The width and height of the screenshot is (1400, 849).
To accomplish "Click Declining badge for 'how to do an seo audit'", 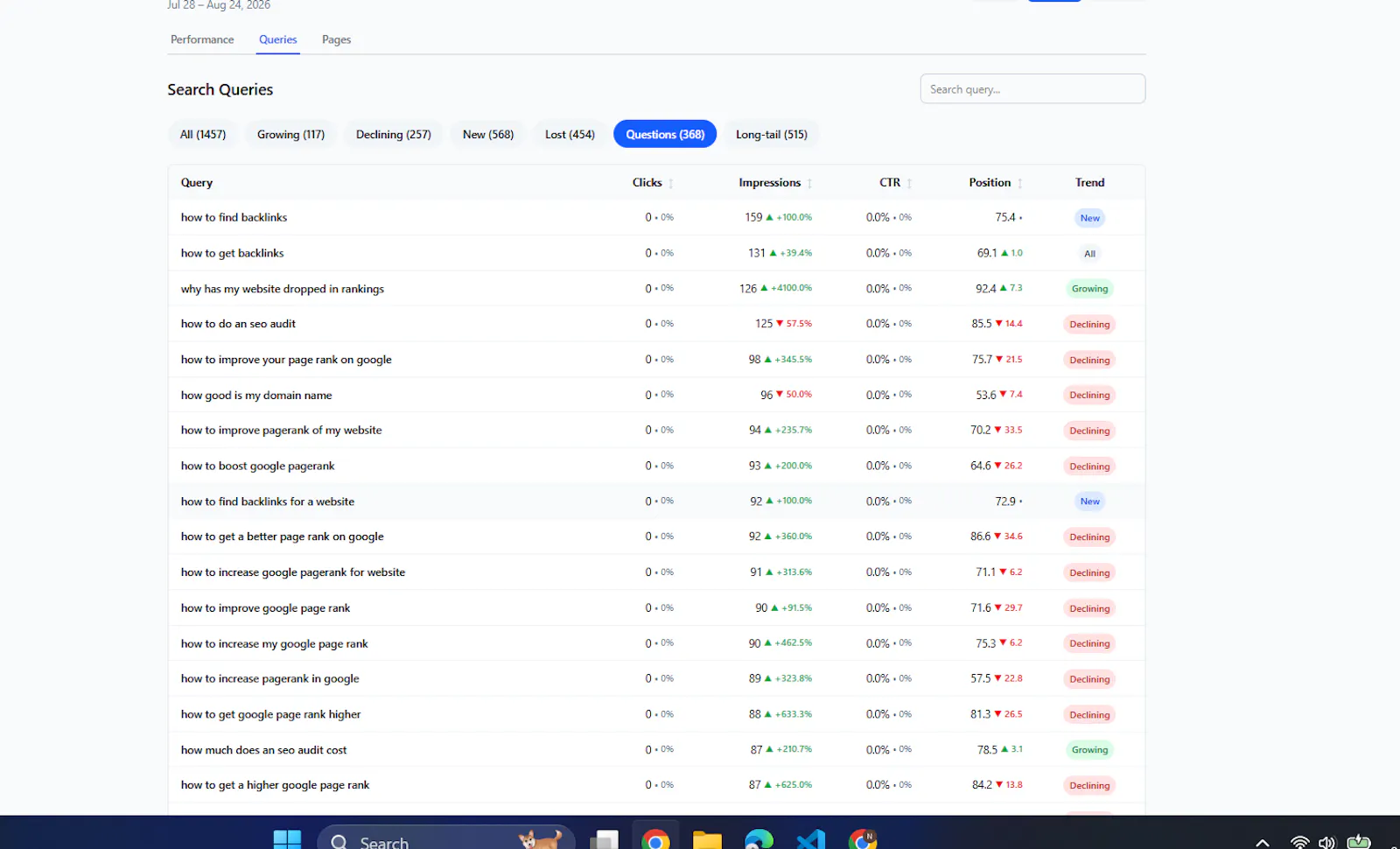I will pyautogui.click(x=1089, y=324).
